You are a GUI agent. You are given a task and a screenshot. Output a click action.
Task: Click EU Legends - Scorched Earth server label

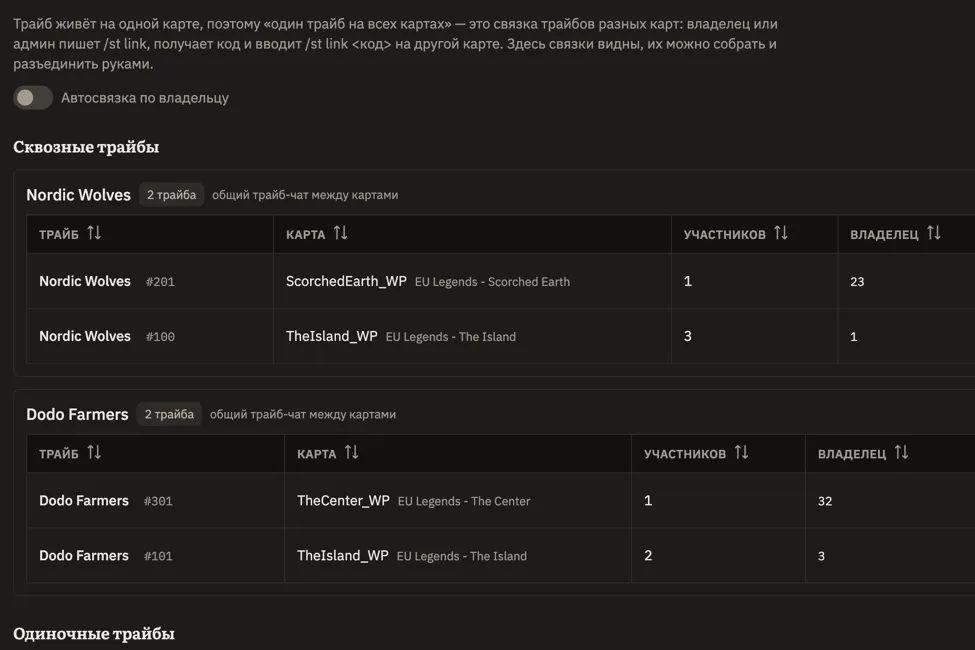(x=492, y=282)
